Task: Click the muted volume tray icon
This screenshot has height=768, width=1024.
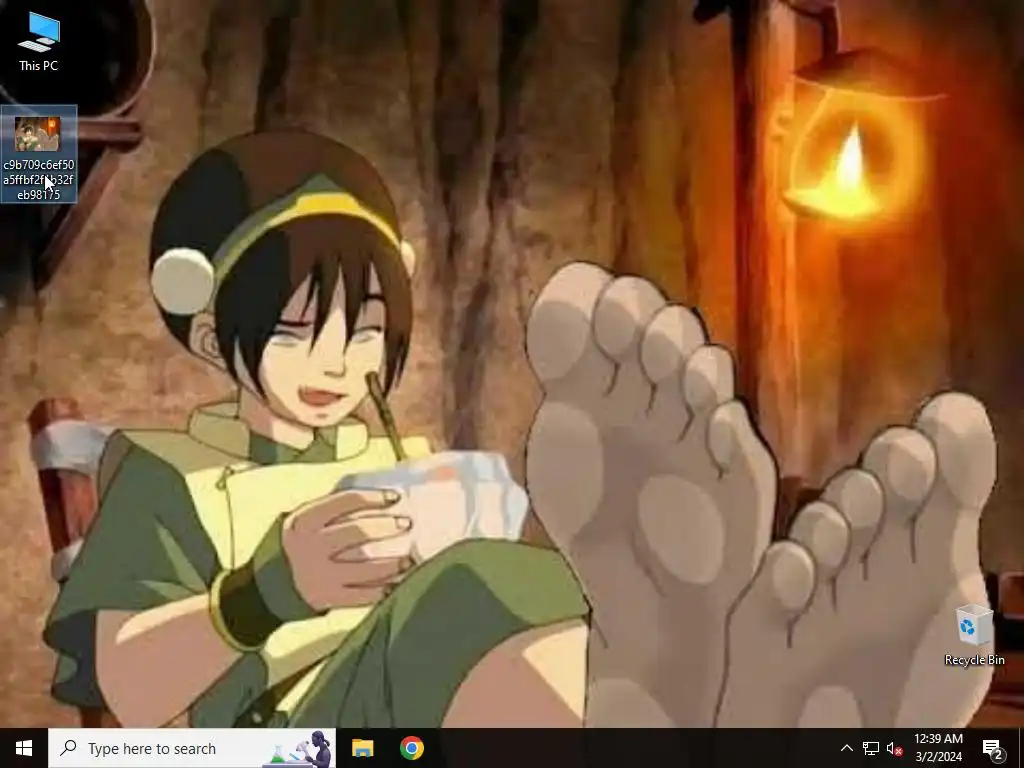Action: (x=895, y=748)
